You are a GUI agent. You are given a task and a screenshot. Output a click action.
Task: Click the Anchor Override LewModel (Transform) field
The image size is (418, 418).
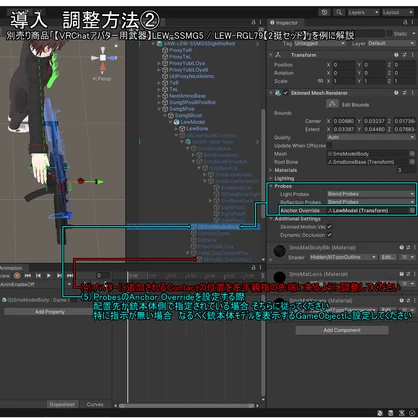click(x=368, y=210)
